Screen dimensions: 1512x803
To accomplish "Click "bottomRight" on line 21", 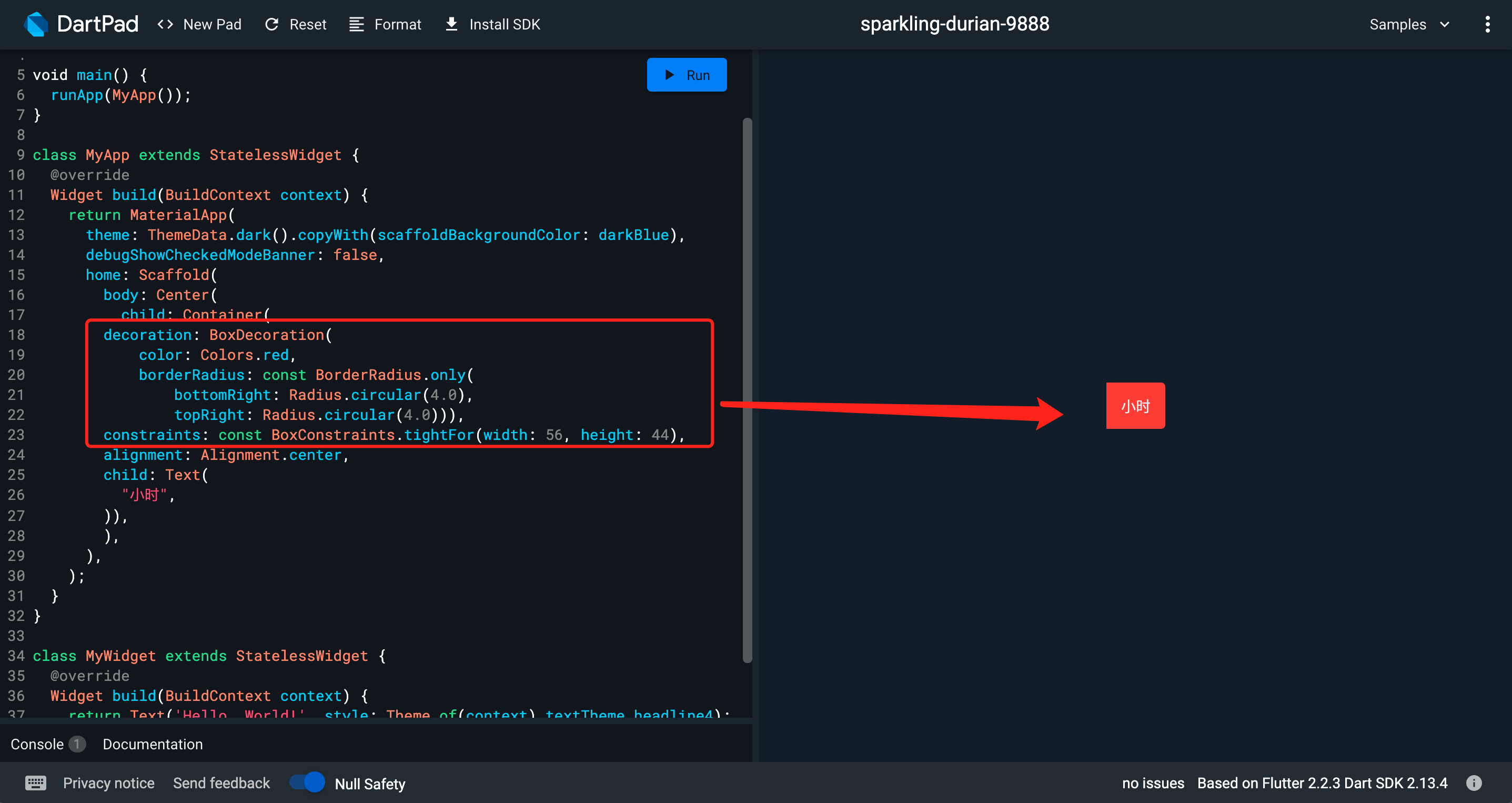I will click(x=223, y=395).
